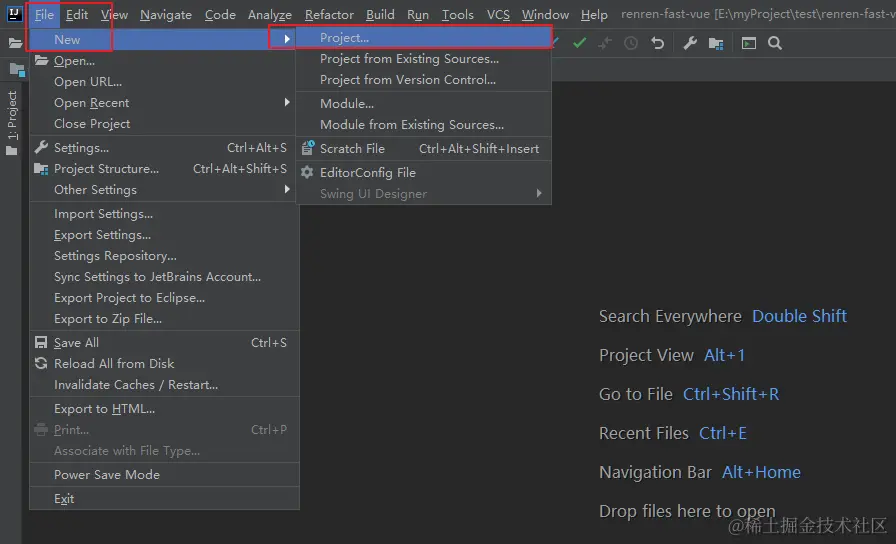The image size is (896, 544).
Task: Click Run Anything toolbar window icon
Action: [749, 43]
